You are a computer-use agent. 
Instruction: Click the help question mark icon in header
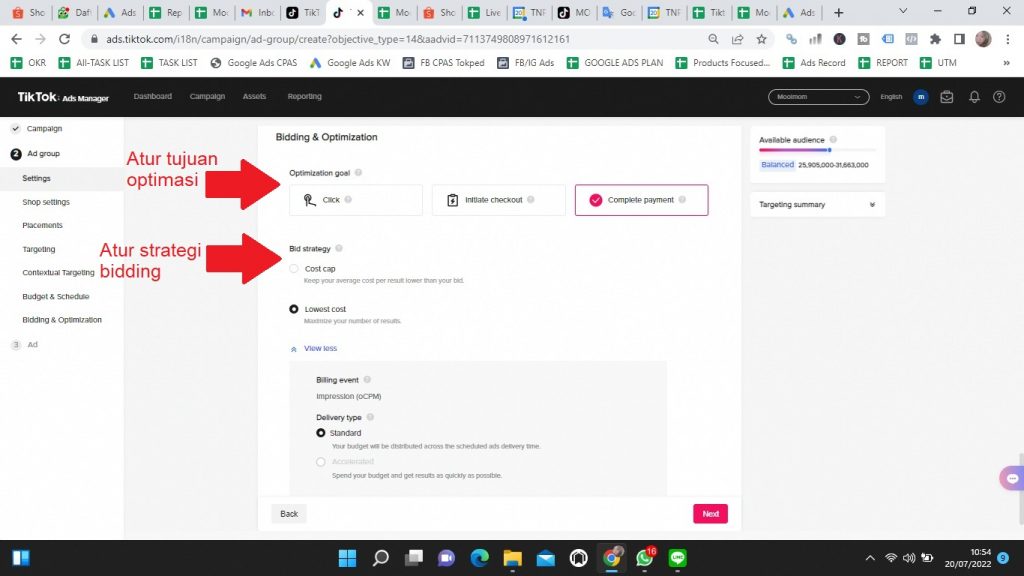[998, 97]
